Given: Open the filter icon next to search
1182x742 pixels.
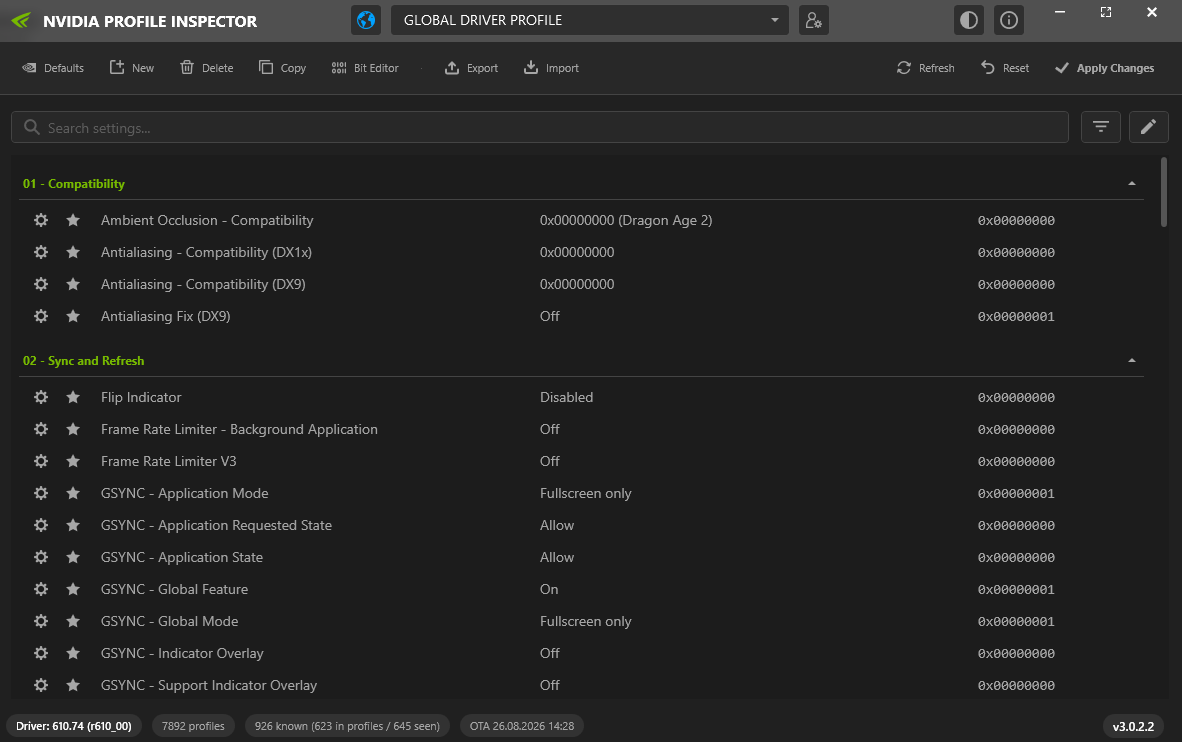Looking at the screenshot, I should coord(1101,127).
